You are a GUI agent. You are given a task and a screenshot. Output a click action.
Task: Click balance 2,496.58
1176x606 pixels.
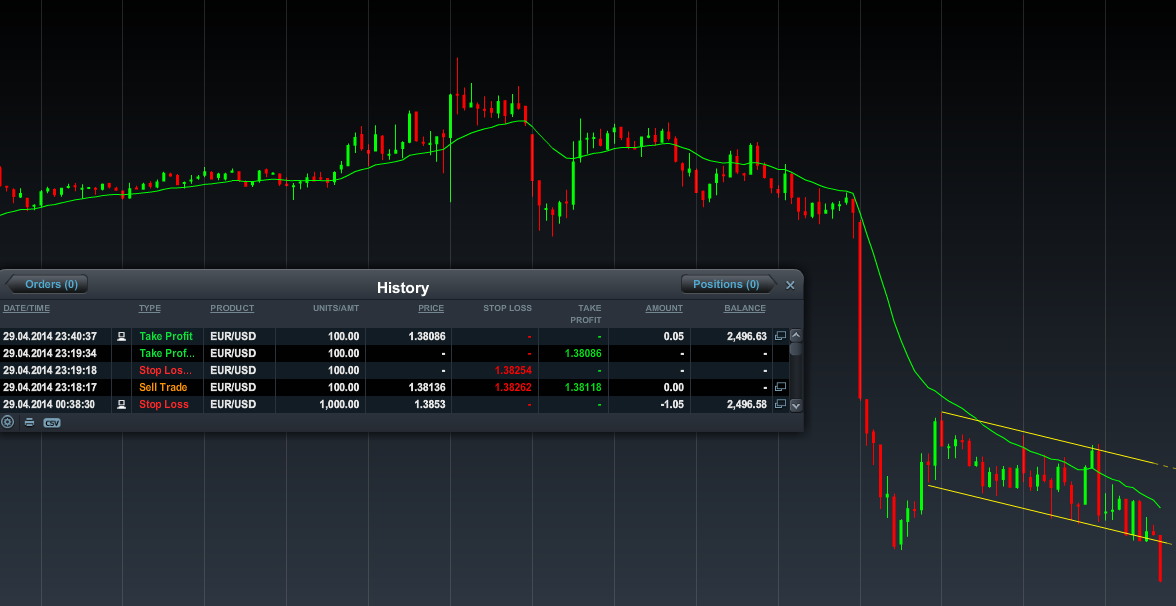pos(746,404)
